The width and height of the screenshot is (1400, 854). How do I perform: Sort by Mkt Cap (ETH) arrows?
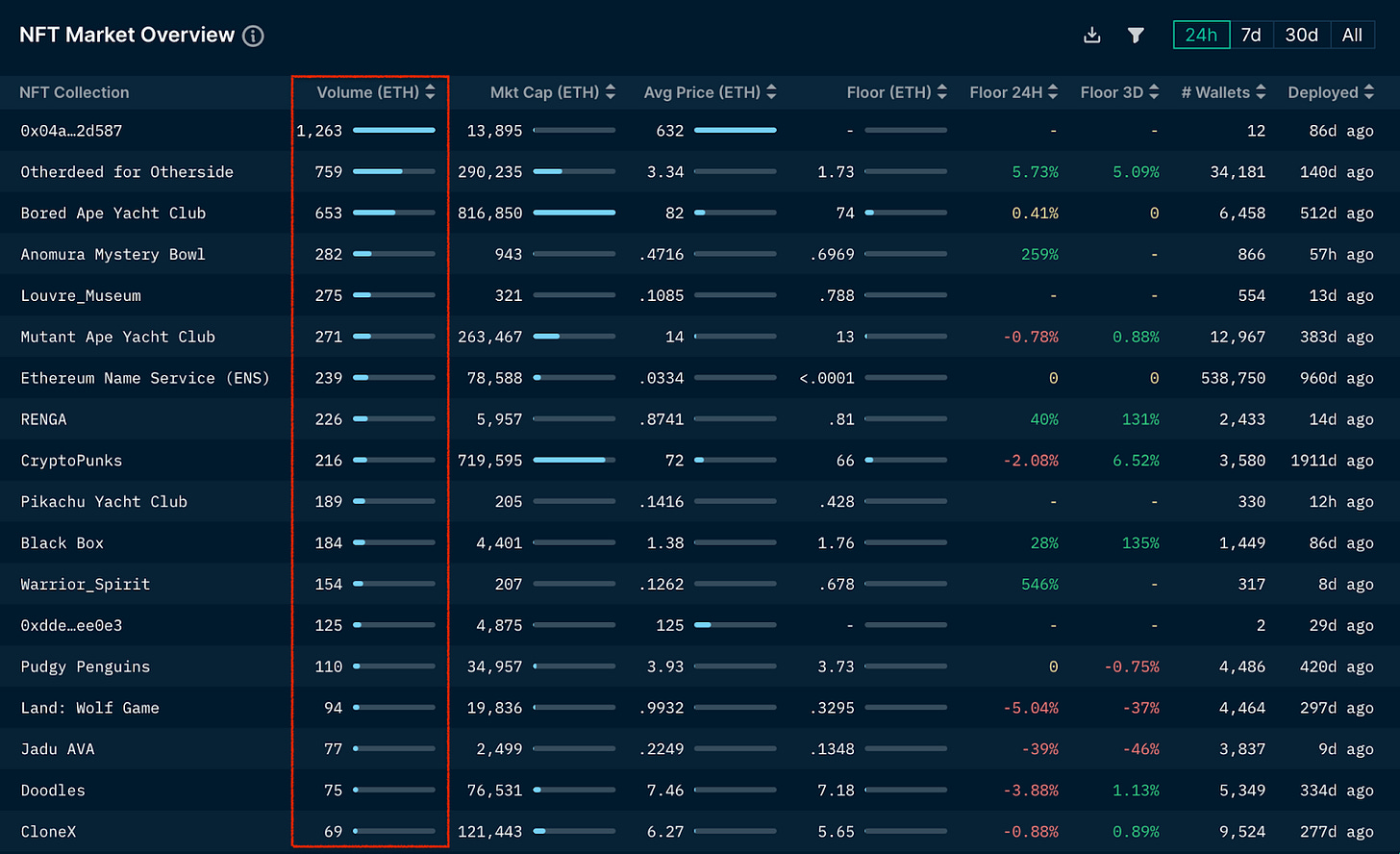click(611, 92)
